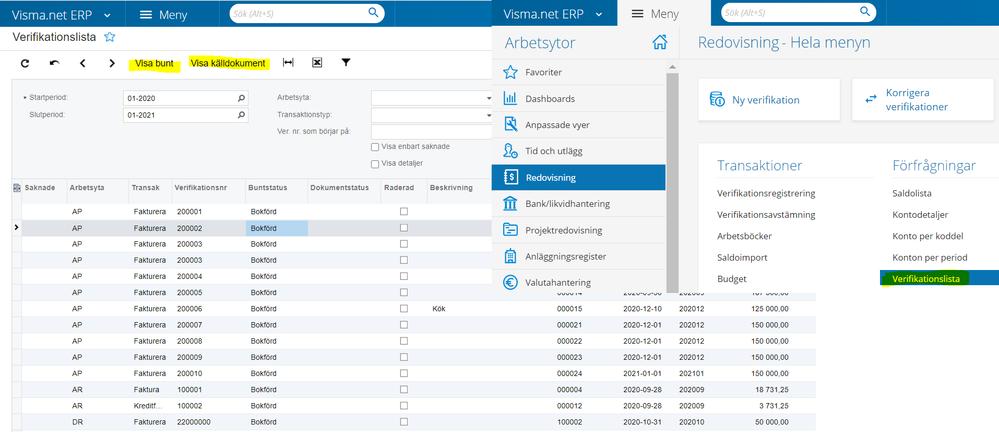Toggle Raderad checkbox for verification 200007
Image resolution: width=999 pixels, height=432 pixels.
coord(404,324)
